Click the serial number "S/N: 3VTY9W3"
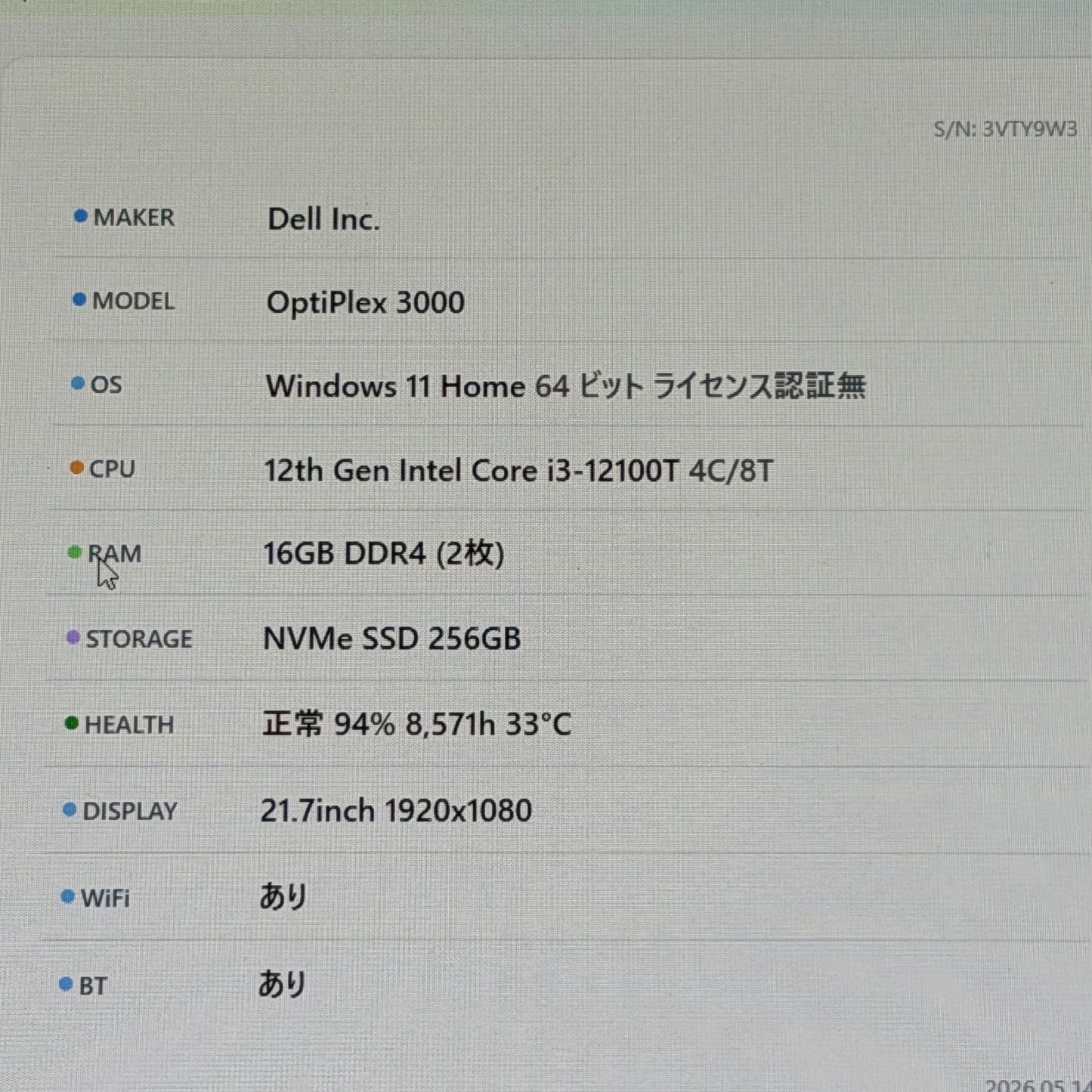This screenshot has width=1092, height=1092. (x=1005, y=129)
